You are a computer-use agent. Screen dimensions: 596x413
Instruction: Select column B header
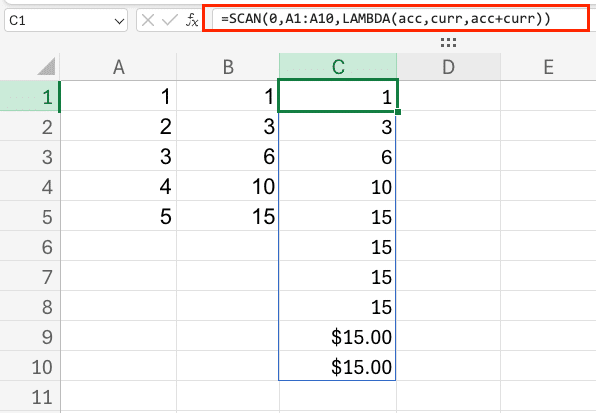[x=228, y=67]
